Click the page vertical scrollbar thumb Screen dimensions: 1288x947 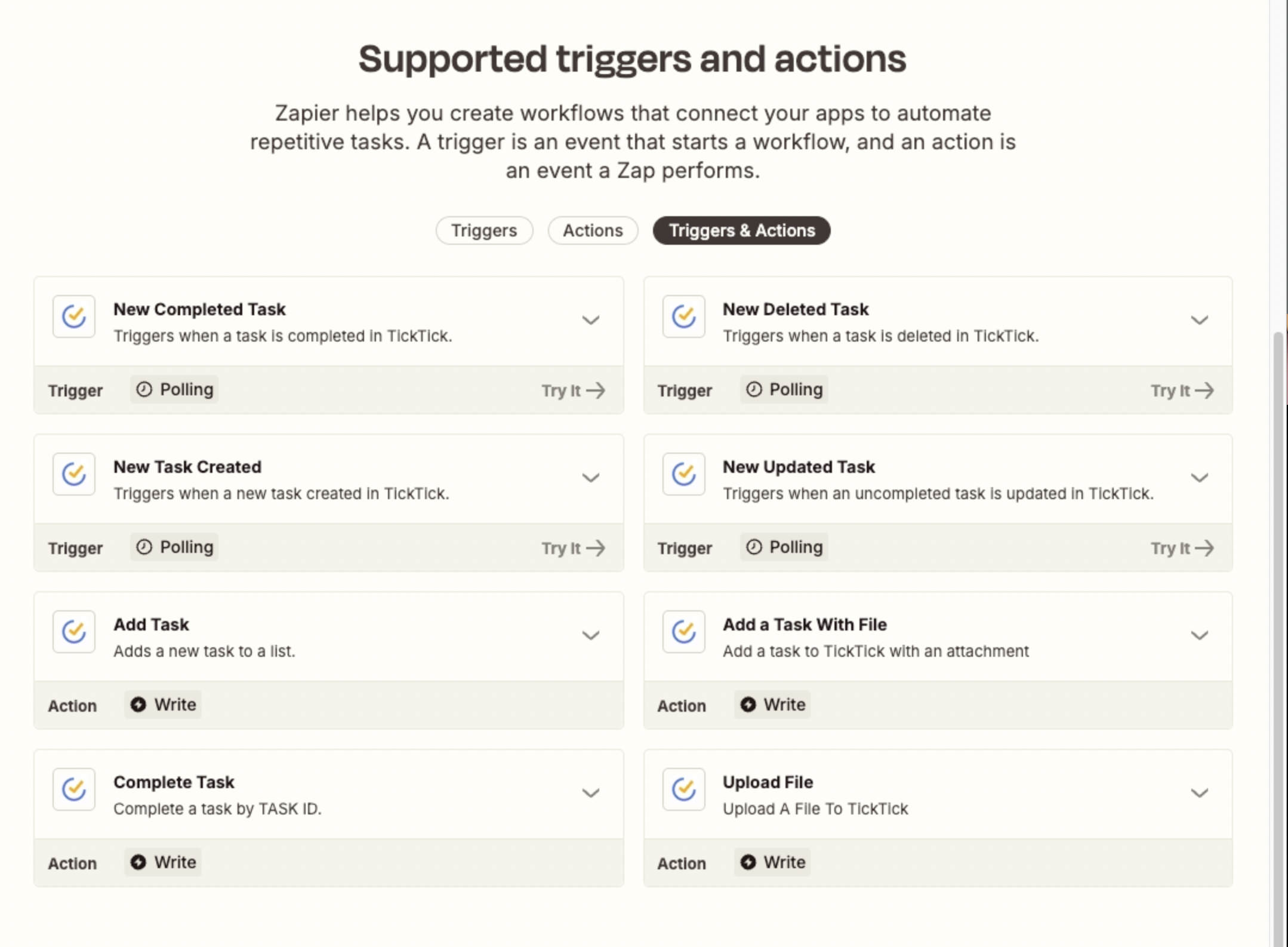(1278, 639)
